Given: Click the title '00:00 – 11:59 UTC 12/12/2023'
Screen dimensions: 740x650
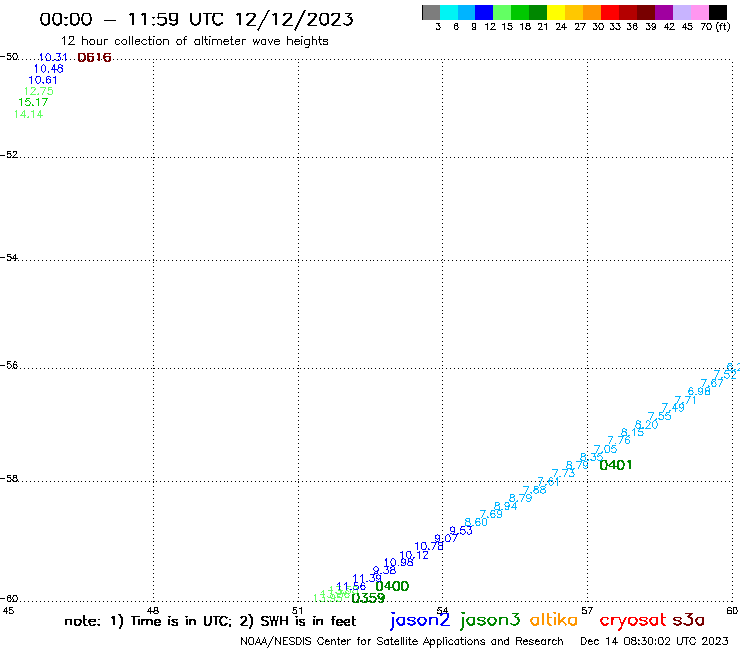Looking at the screenshot, I should pos(196,19).
